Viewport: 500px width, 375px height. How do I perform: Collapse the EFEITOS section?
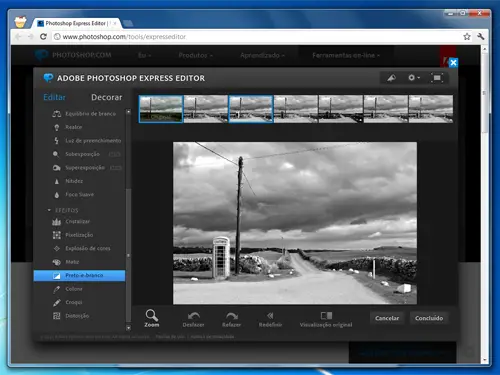tap(49, 210)
